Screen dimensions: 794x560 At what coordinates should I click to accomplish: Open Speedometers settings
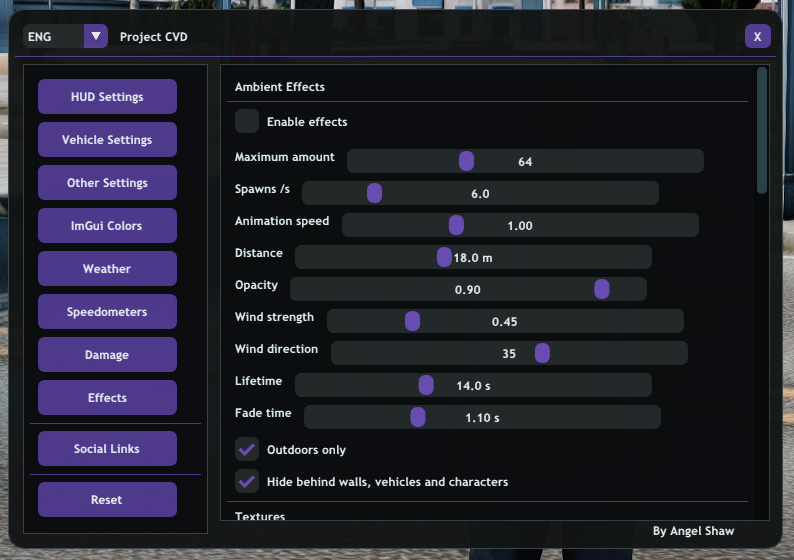[107, 312]
